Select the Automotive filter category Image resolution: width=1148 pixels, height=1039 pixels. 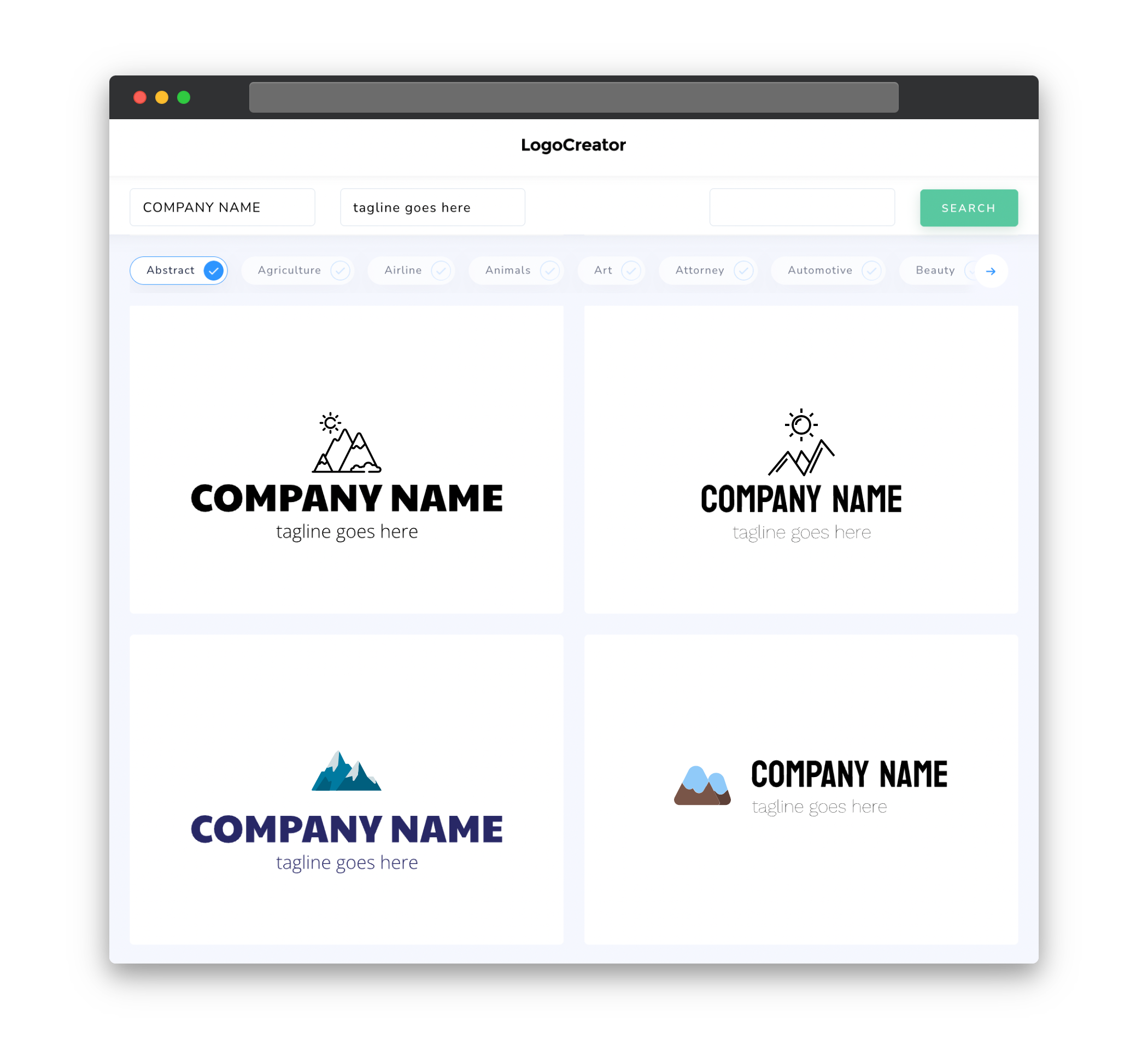819,270
